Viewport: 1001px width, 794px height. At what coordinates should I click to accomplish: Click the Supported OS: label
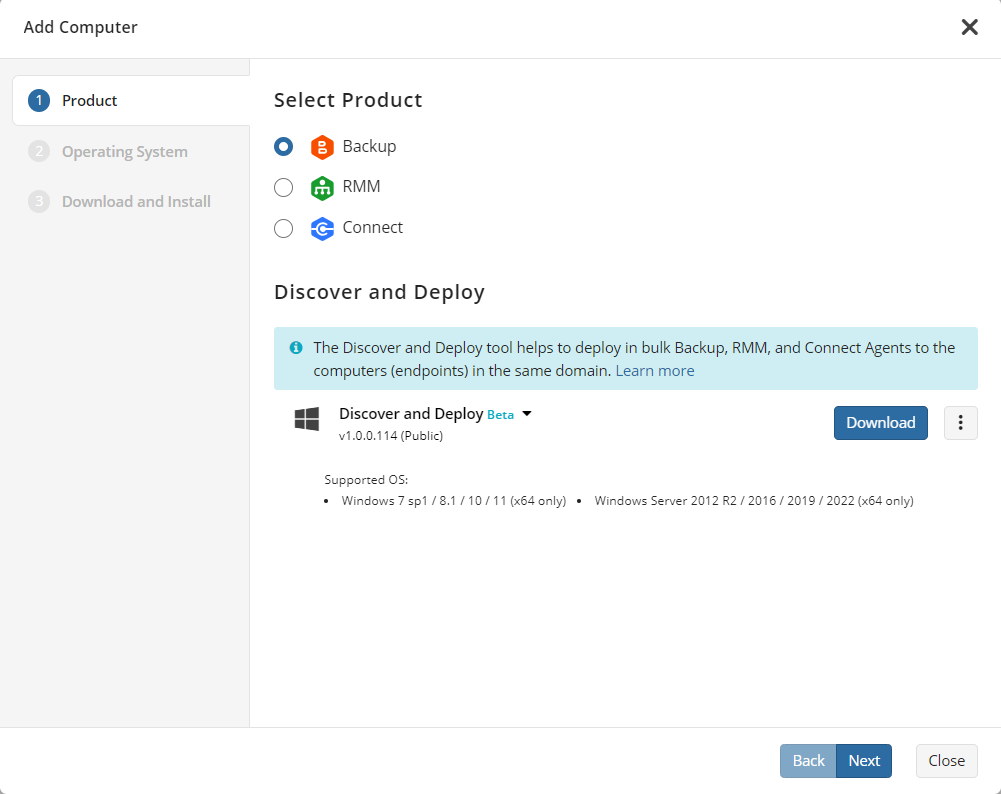[366, 480]
